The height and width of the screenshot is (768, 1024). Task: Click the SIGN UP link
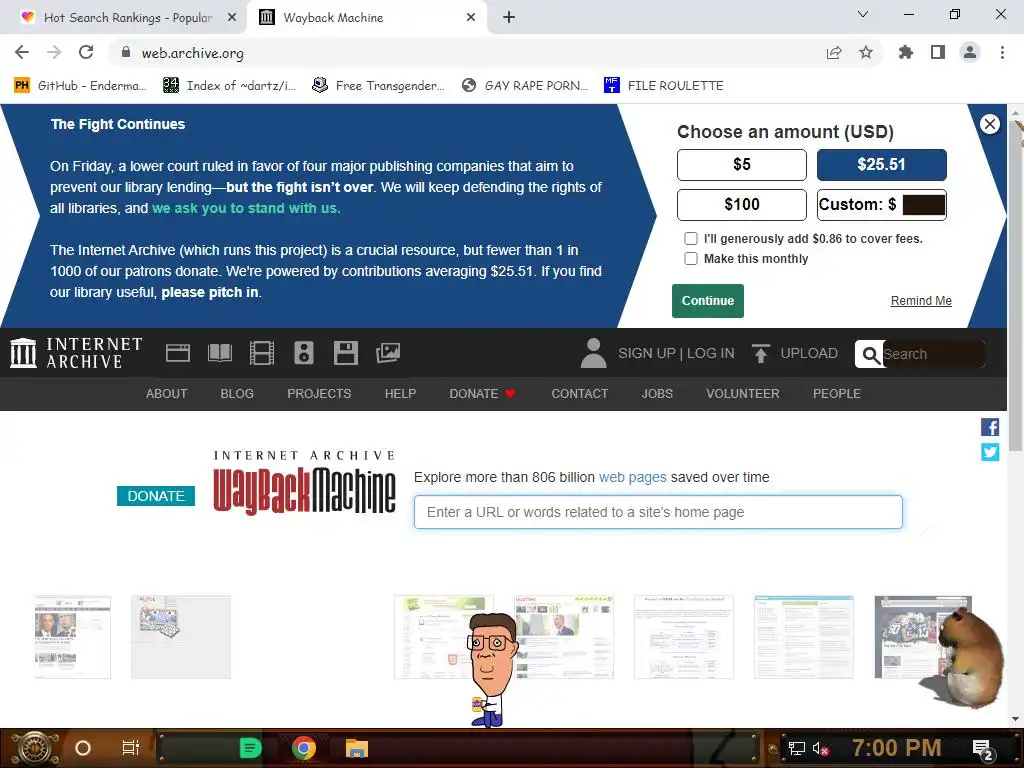coord(647,353)
